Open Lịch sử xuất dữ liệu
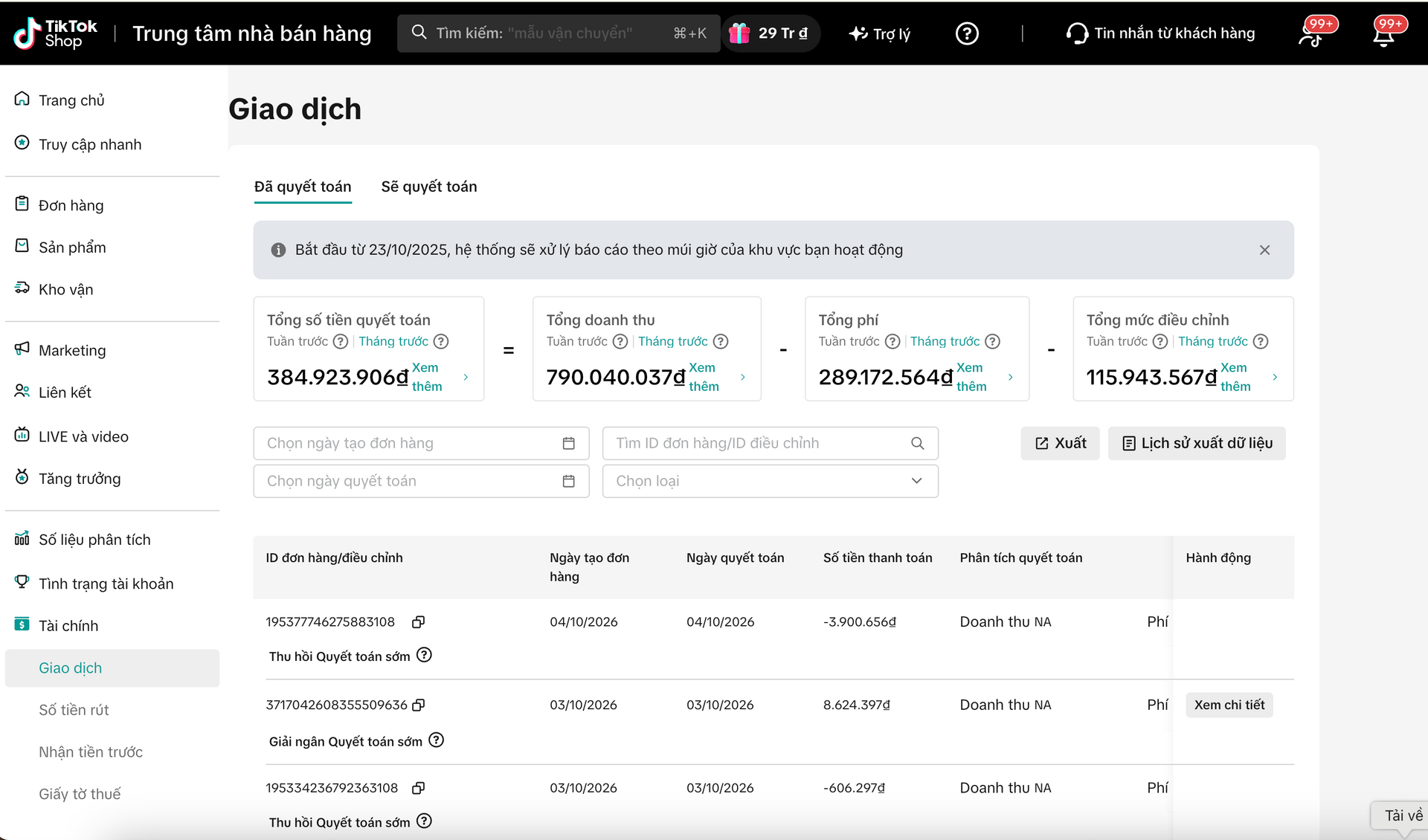Viewport: 1428px width, 840px height. pyautogui.click(x=1197, y=443)
